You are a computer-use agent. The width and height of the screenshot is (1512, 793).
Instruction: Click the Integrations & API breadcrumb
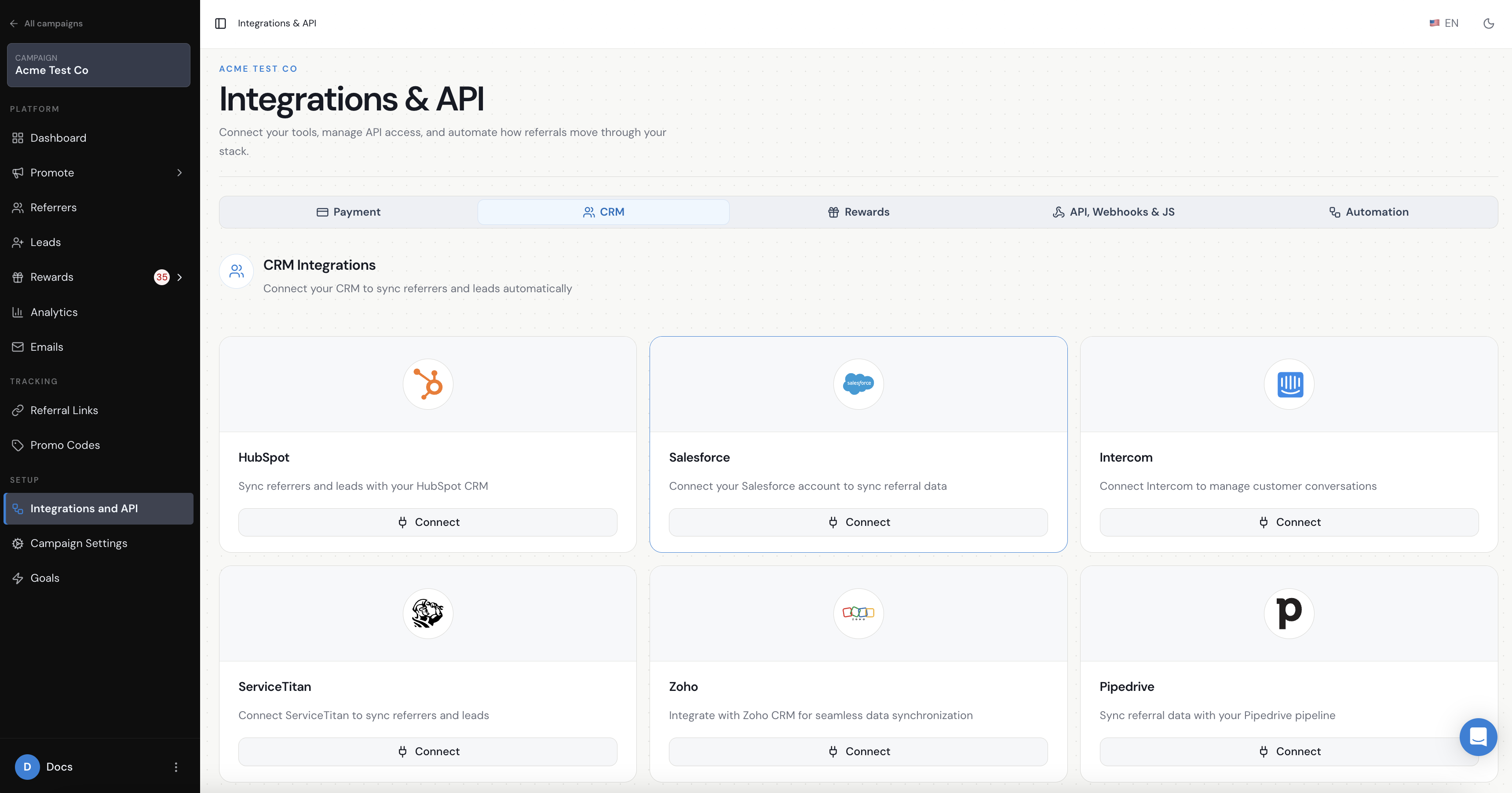pyautogui.click(x=277, y=23)
